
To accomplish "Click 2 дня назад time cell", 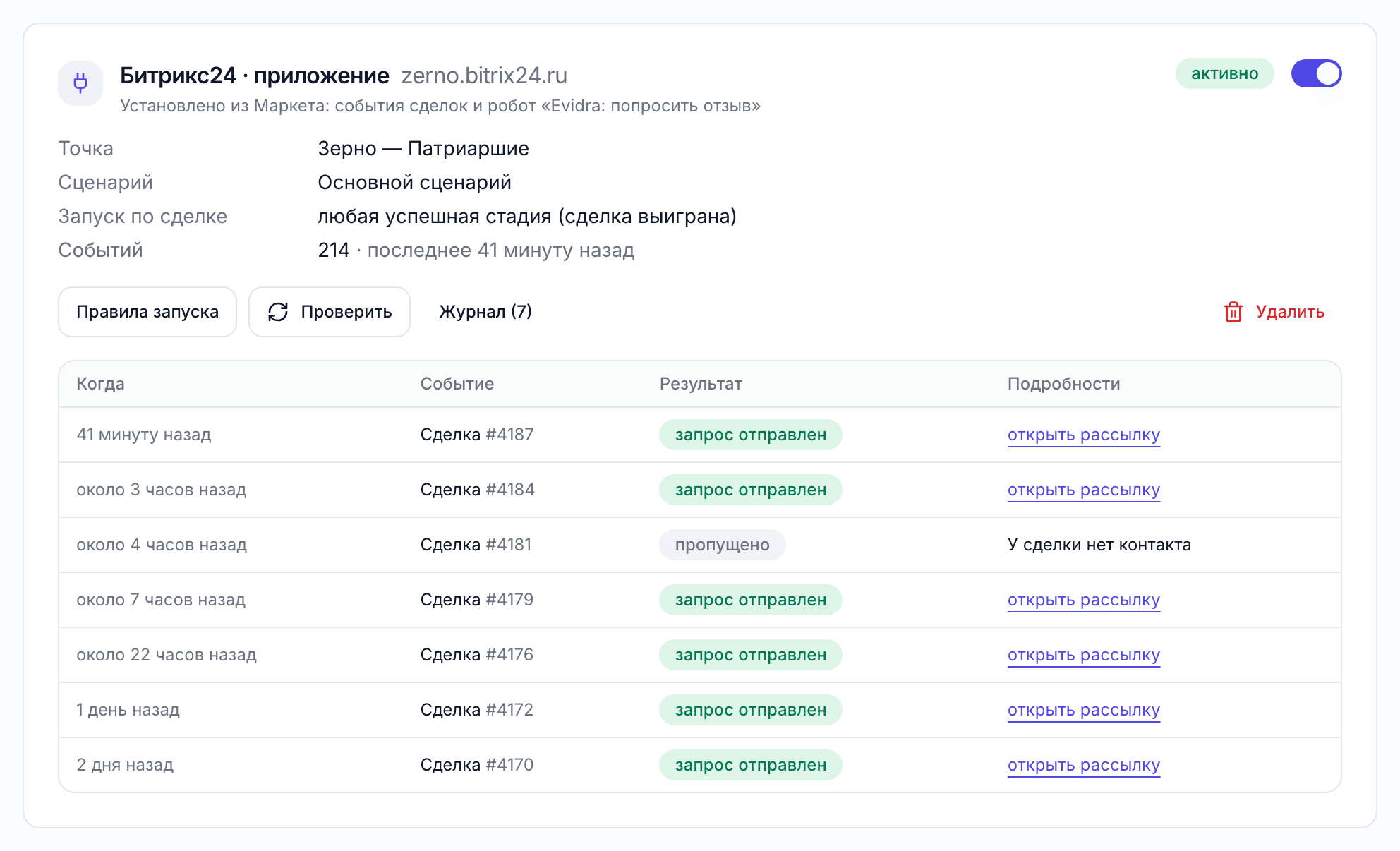I will [x=125, y=765].
